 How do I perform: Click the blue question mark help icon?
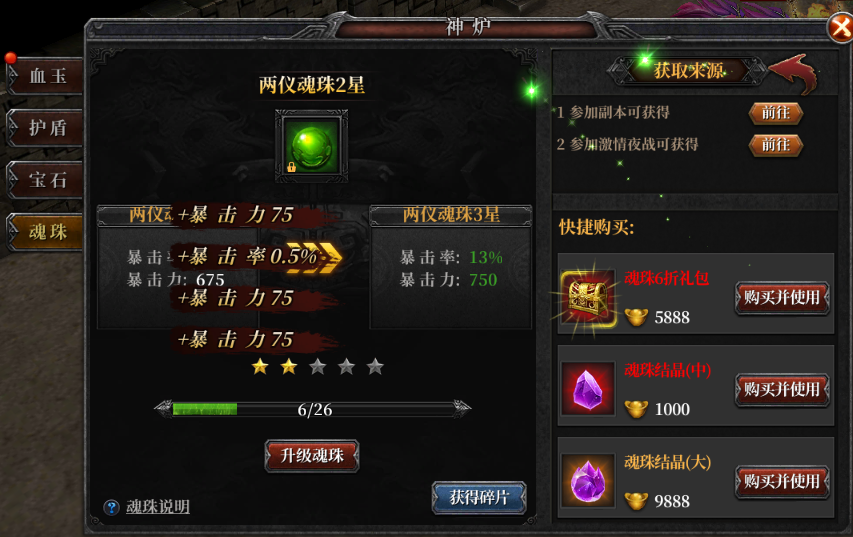(111, 508)
